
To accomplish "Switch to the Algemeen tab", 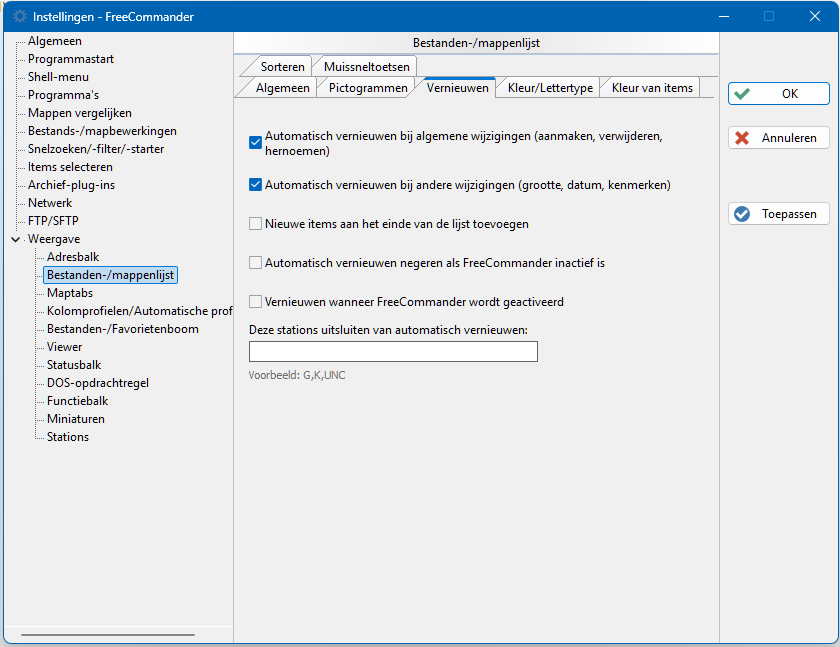I will (282, 88).
